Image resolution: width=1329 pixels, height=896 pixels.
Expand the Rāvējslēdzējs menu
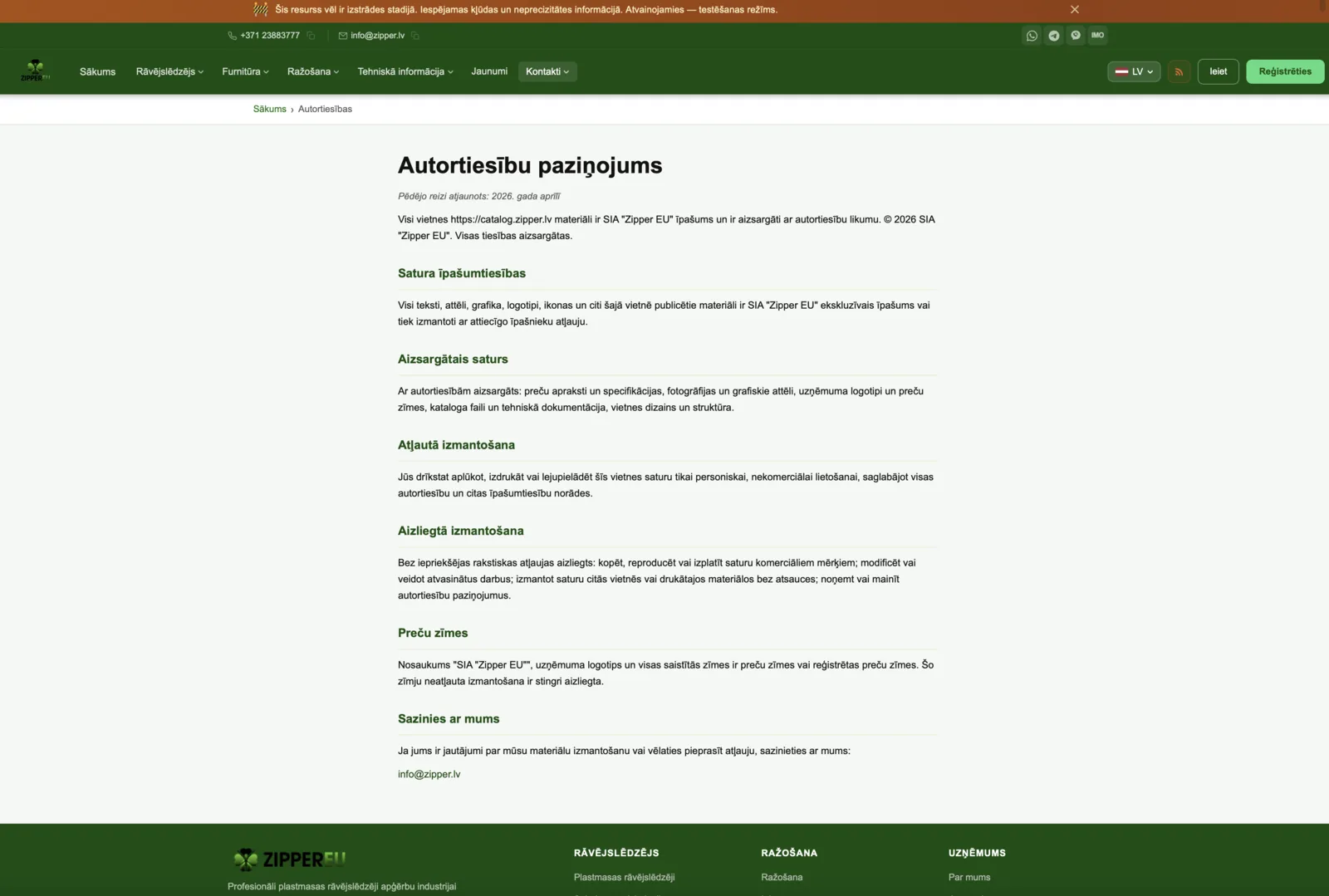click(x=169, y=71)
